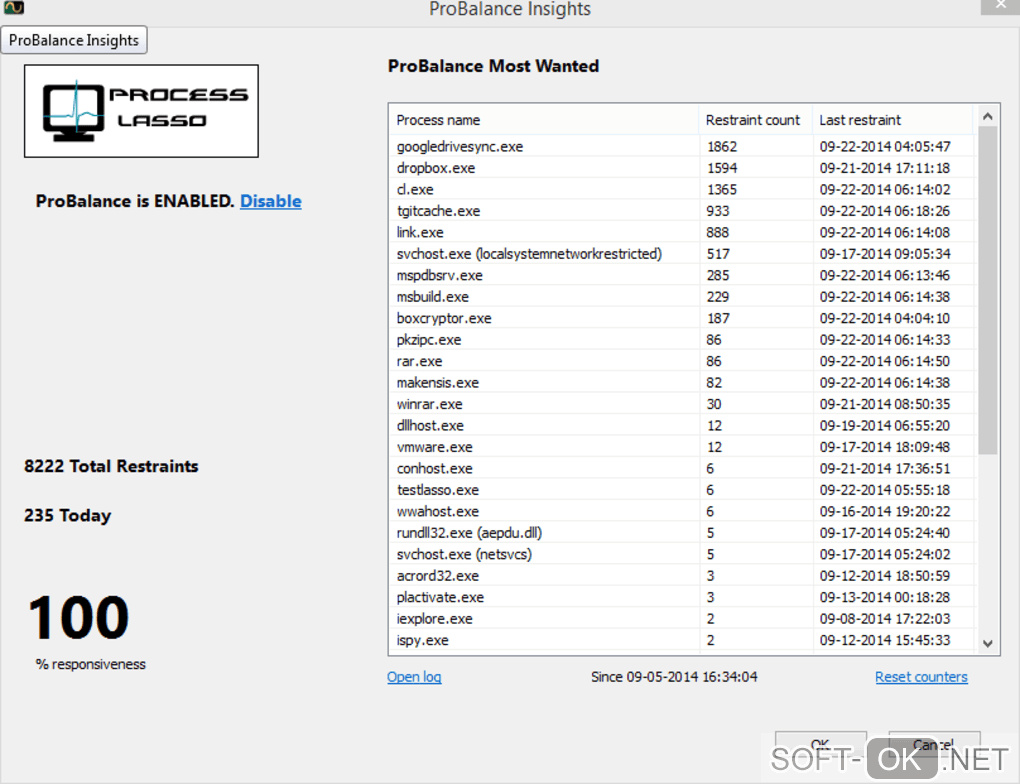This screenshot has width=1020, height=784.
Task: Click the 235 Today text
Action: click(x=68, y=515)
